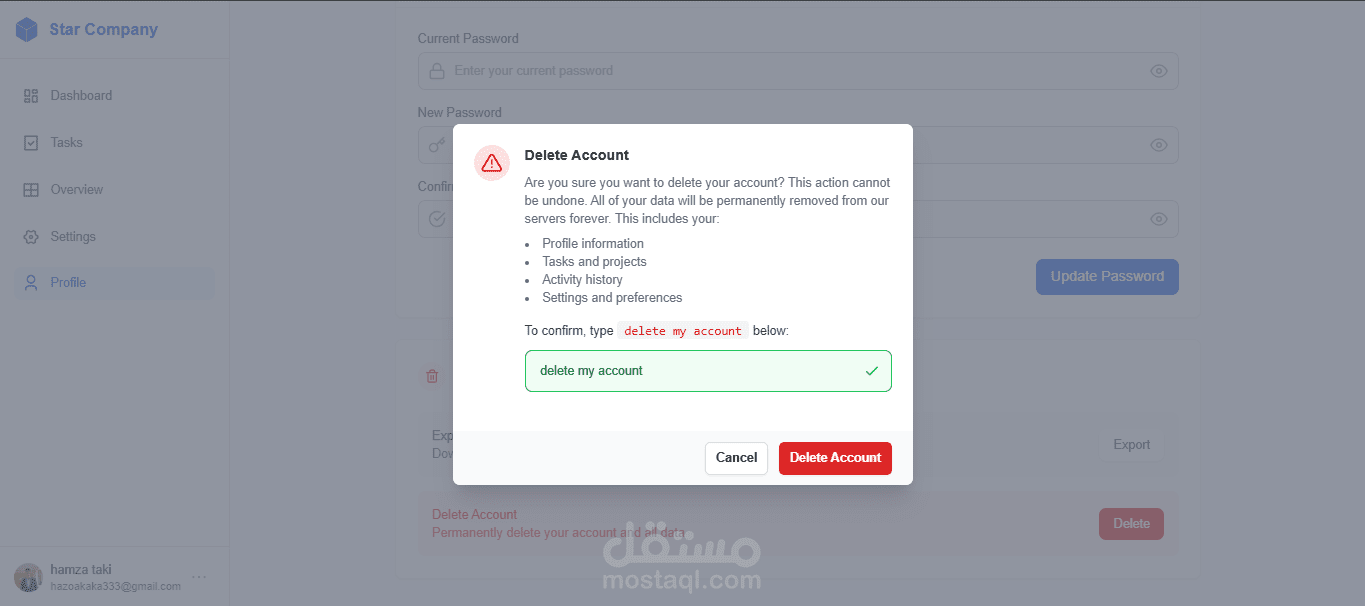Image resolution: width=1365 pixels, height=606 pixels.
Task: Click the Dashboard grid icon in sidebar
Action: [31, 96]
